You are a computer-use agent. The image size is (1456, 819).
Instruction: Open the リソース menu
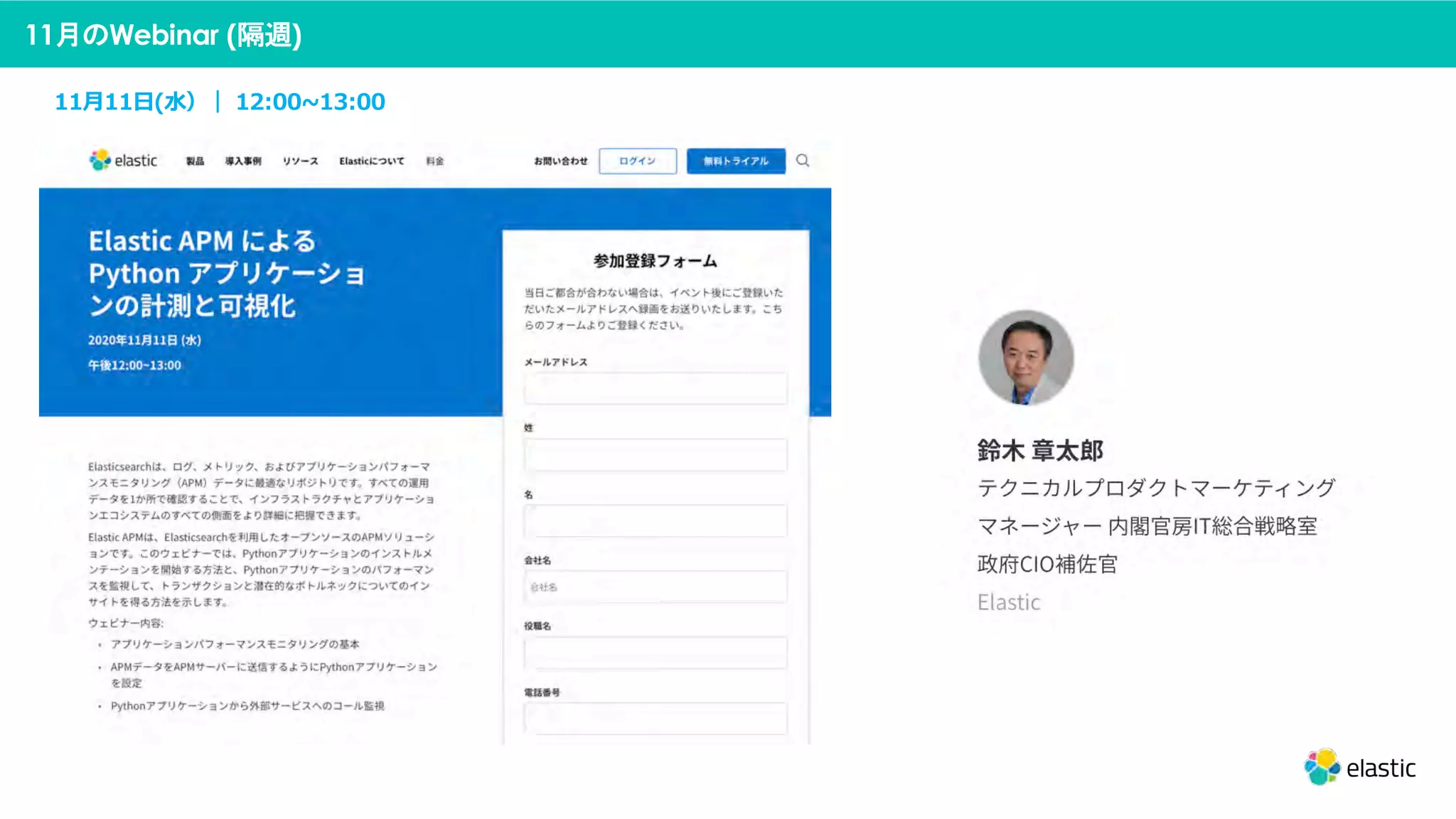tap(300, 161)
